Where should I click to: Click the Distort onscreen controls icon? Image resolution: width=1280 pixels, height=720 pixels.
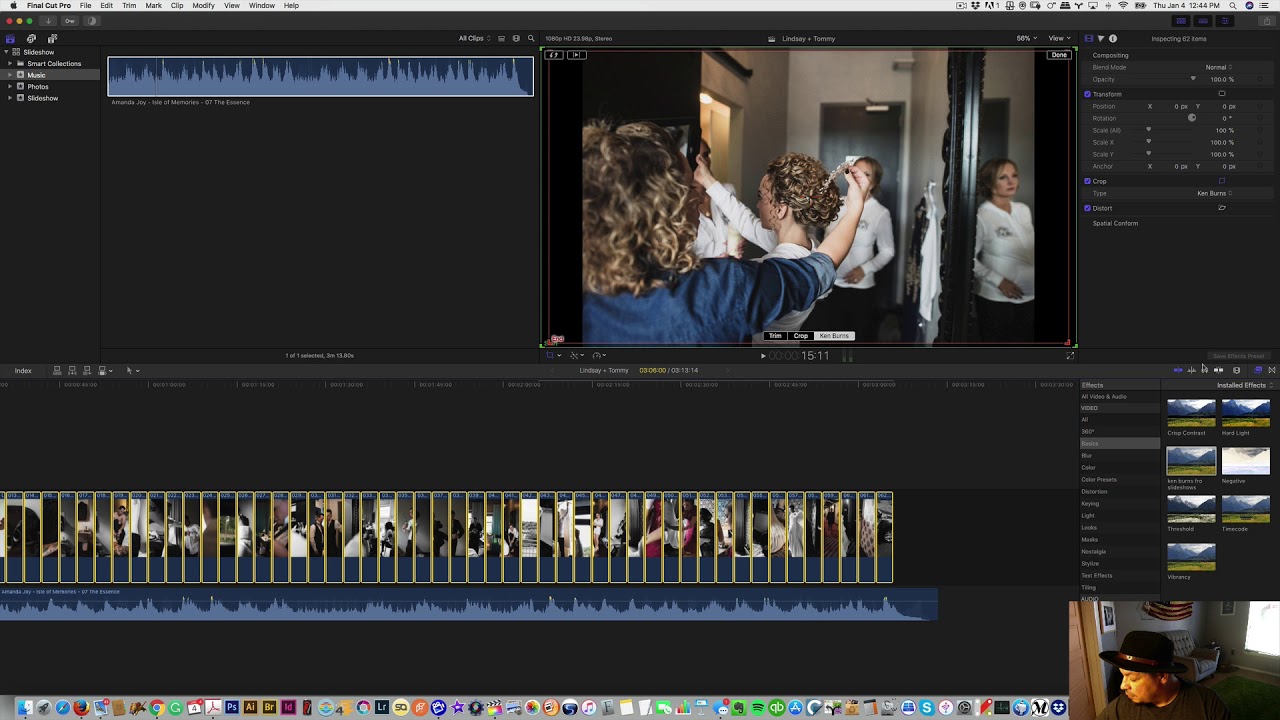[x=1221, y=208]
